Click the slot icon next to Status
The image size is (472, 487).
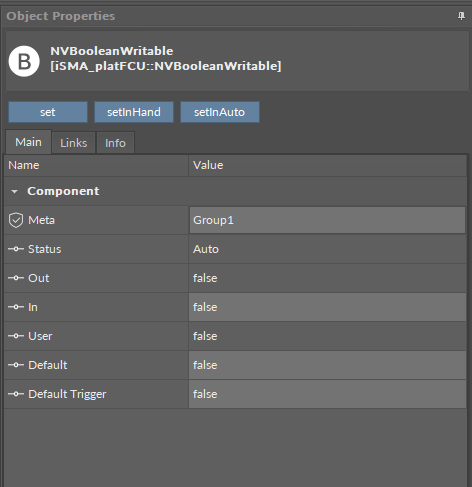click(x=16, y=249)
